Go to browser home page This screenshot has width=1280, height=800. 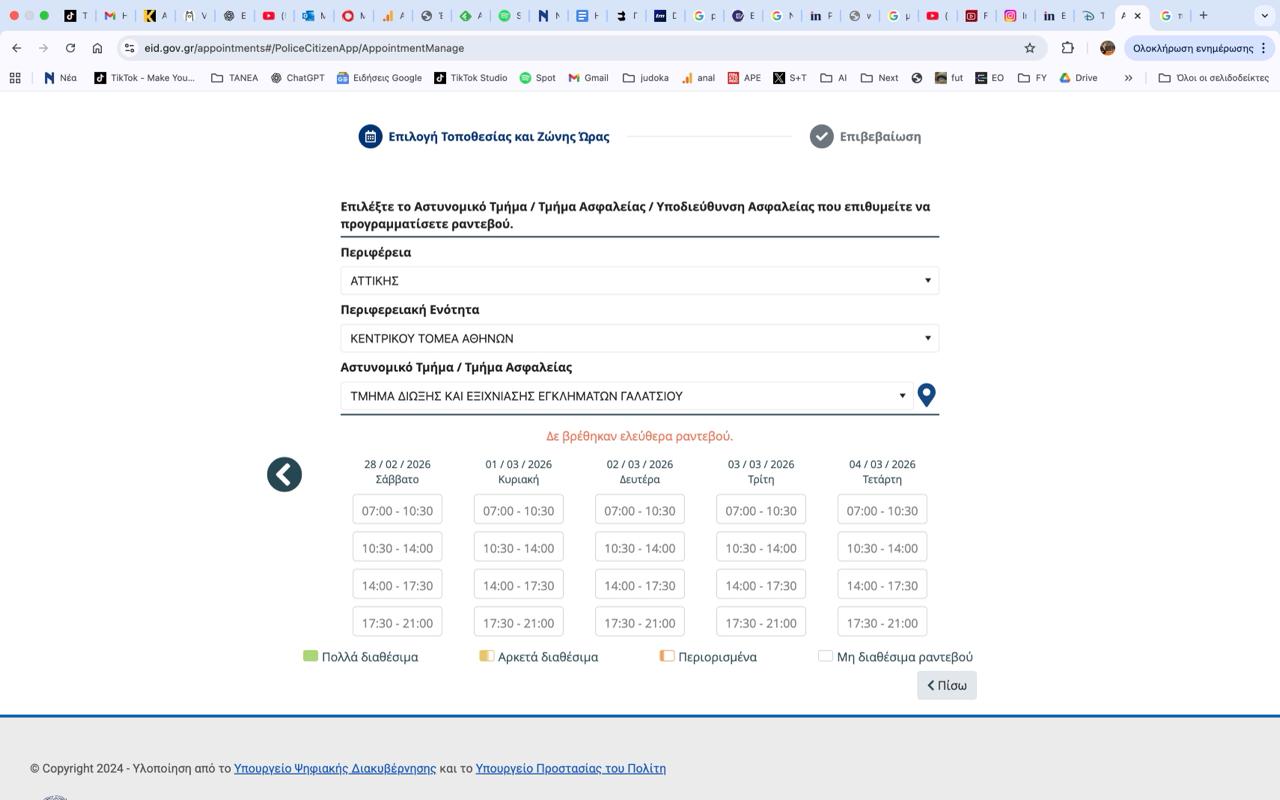(x=97, y=48)
